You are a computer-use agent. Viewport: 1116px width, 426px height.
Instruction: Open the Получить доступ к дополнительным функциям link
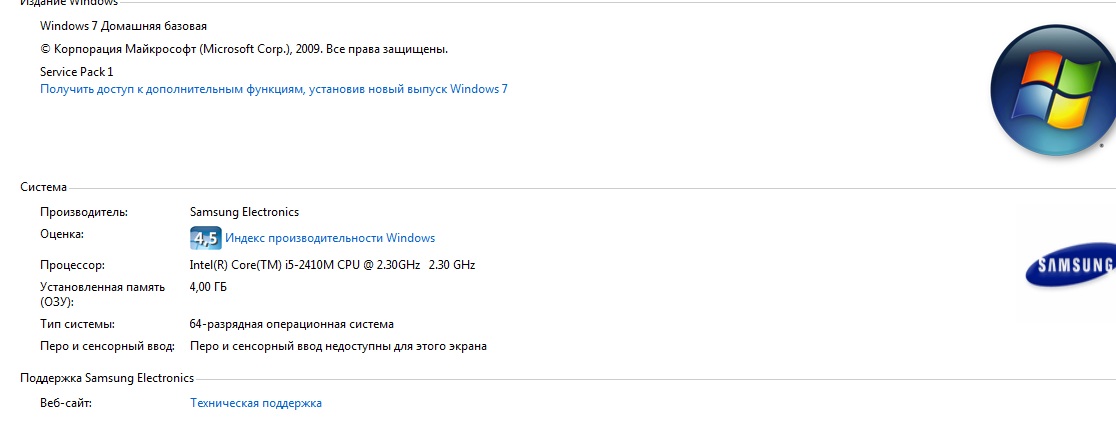point(274,90)
